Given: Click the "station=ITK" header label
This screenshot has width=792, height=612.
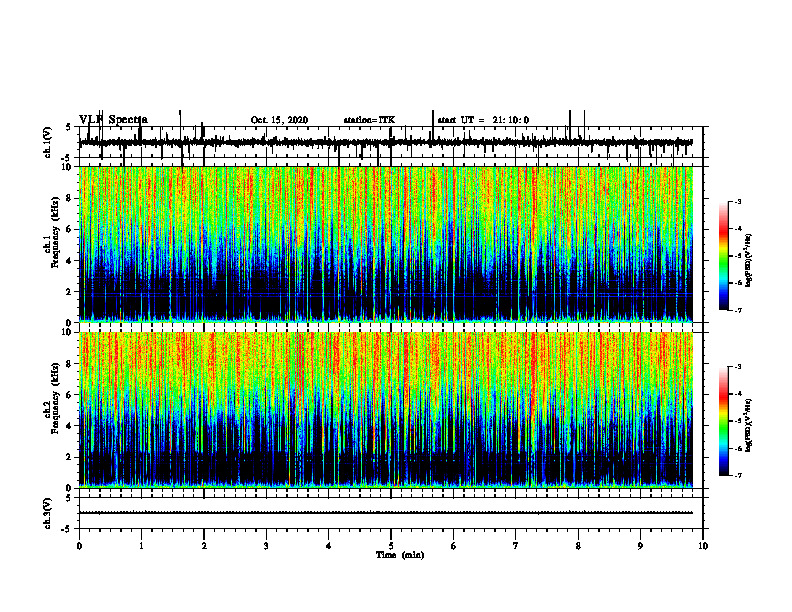Looking at the screenshot, I should point(369,120).
